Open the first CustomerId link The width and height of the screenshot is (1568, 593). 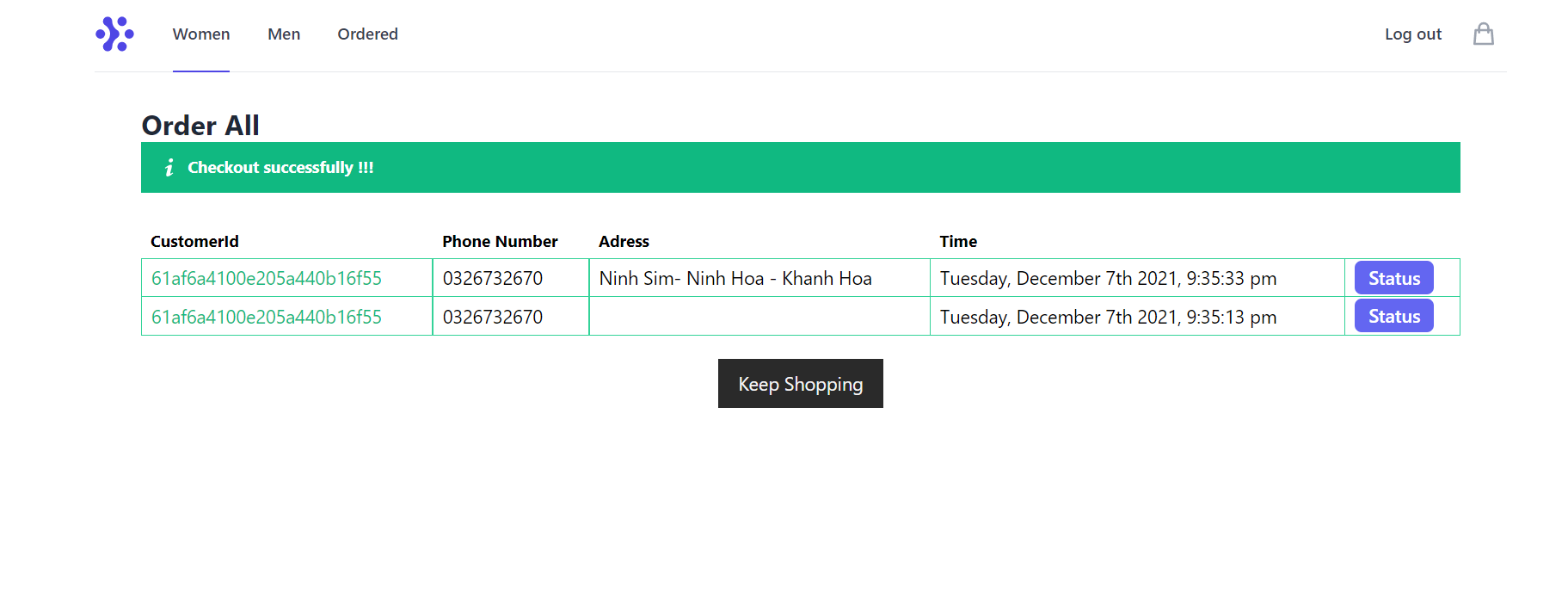tap(267, 278)
